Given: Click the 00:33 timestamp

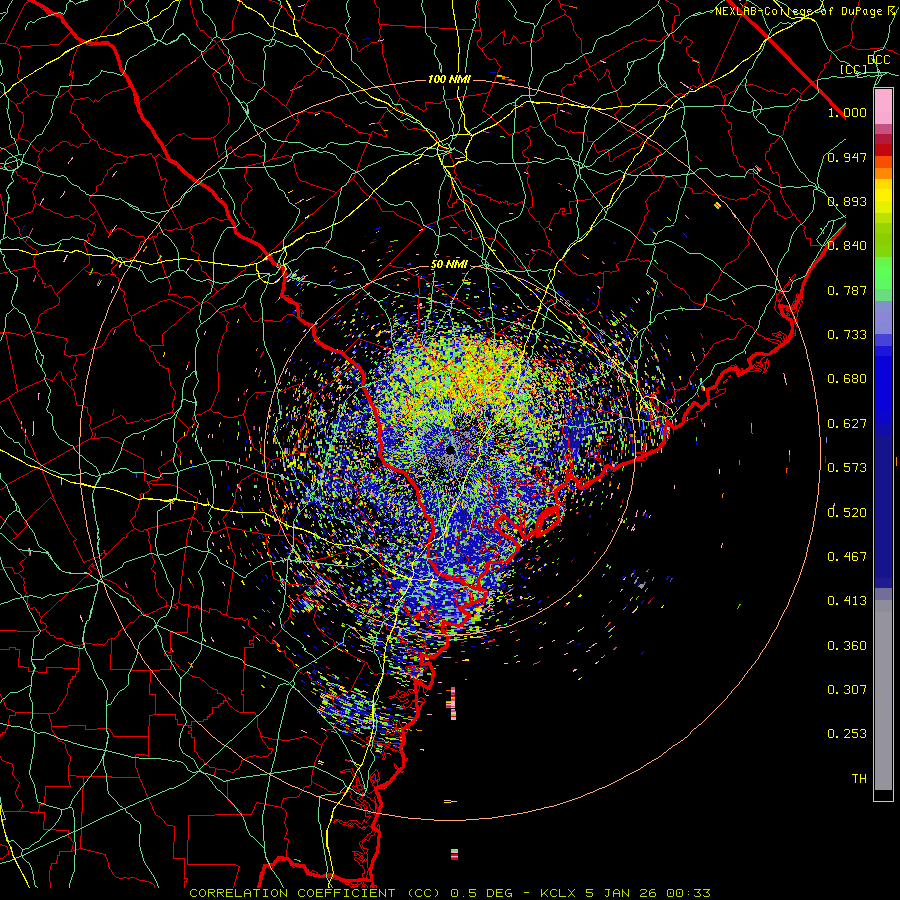Looking at the screenshot, I should click(688, 893).
